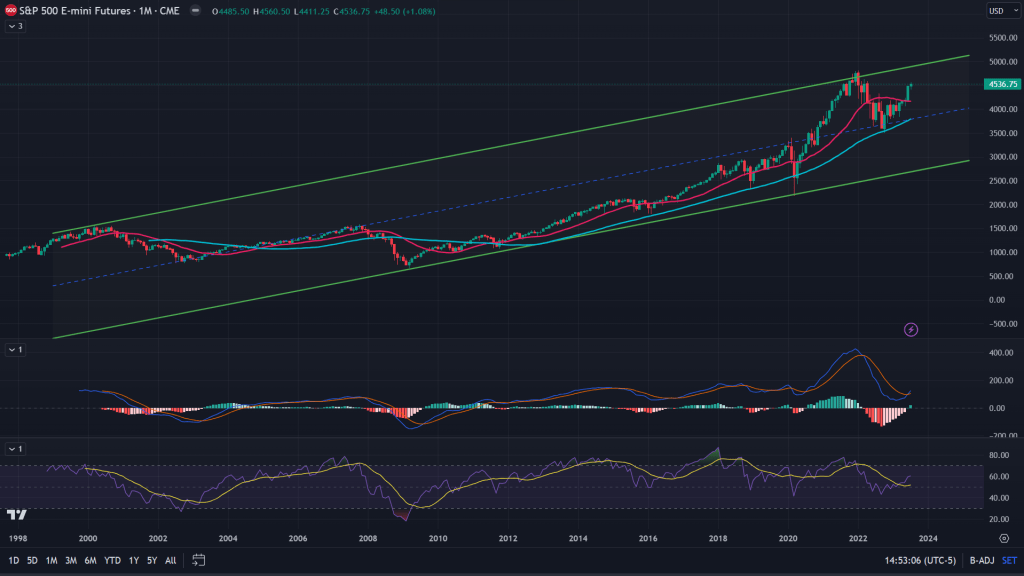This screenshot has width=1024, height=576.
Task: Open the Go to date calendar icon
Action: click(198, 560)
